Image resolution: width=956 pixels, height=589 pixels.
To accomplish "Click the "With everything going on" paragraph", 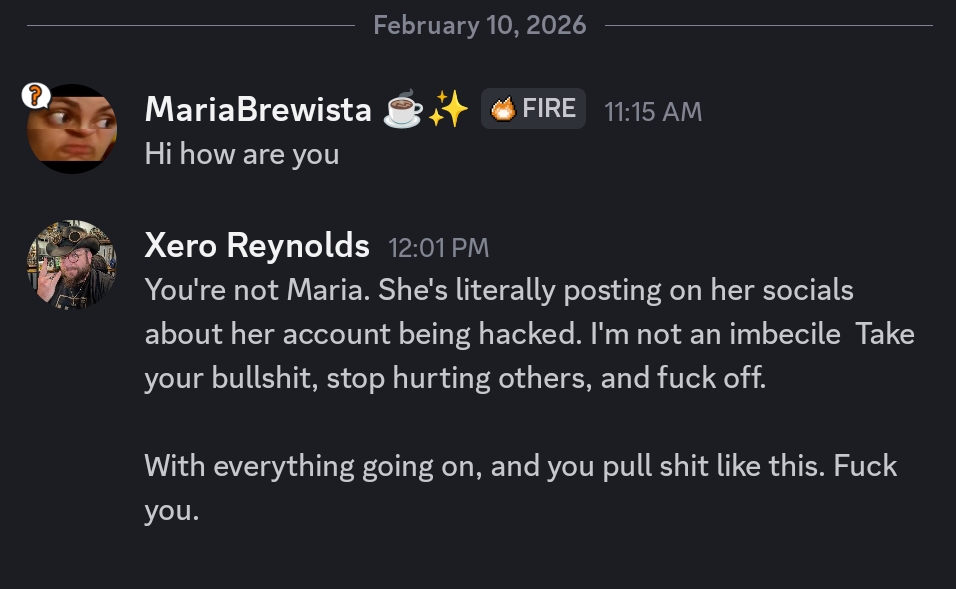I will [x=520, y=466].
